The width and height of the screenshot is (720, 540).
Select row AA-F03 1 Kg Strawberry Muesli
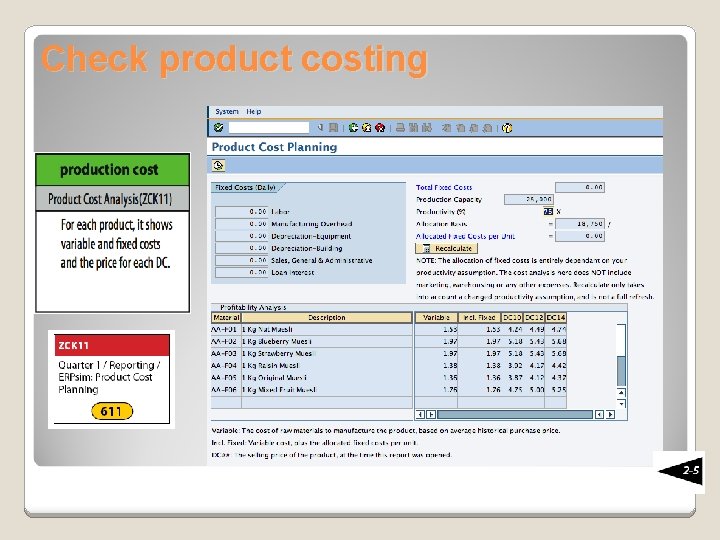pos(388,354)
